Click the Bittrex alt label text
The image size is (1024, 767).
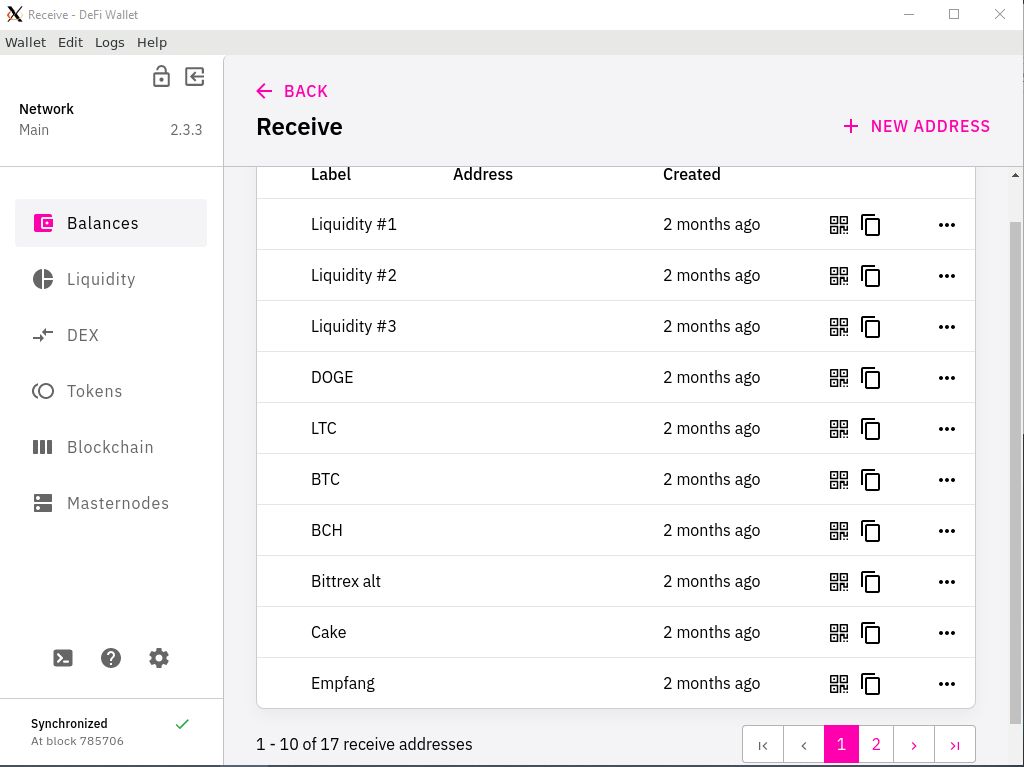tap(345, 581)
